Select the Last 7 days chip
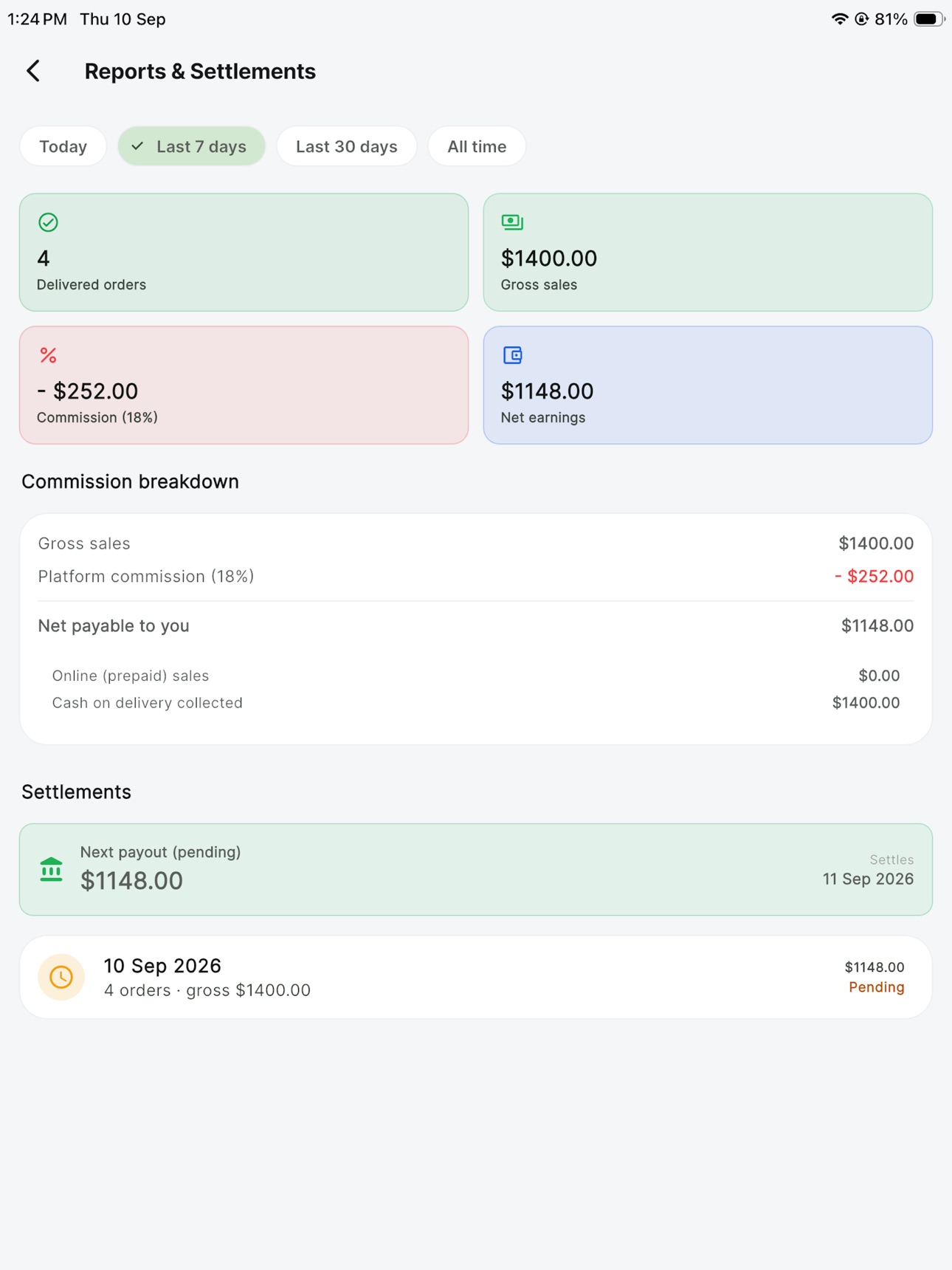The height and width of the screenshot is (1270, 952). 192,146
